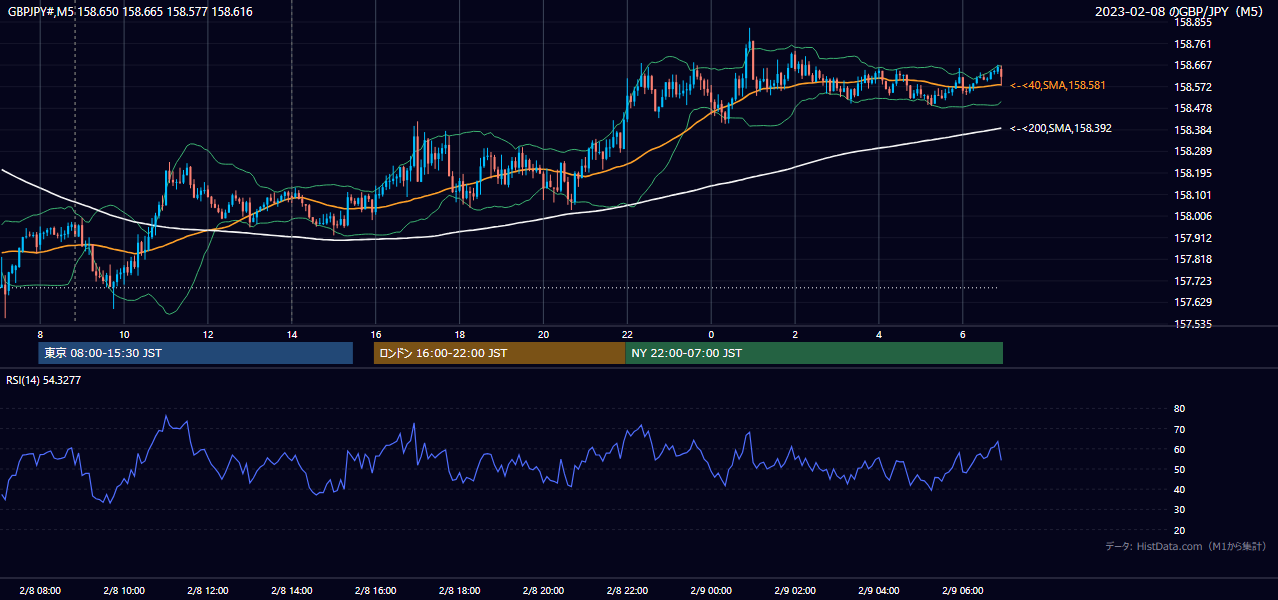The image size is (1278, 600).
Task: Click price axis value 157.535
Action: [1192, 324]
